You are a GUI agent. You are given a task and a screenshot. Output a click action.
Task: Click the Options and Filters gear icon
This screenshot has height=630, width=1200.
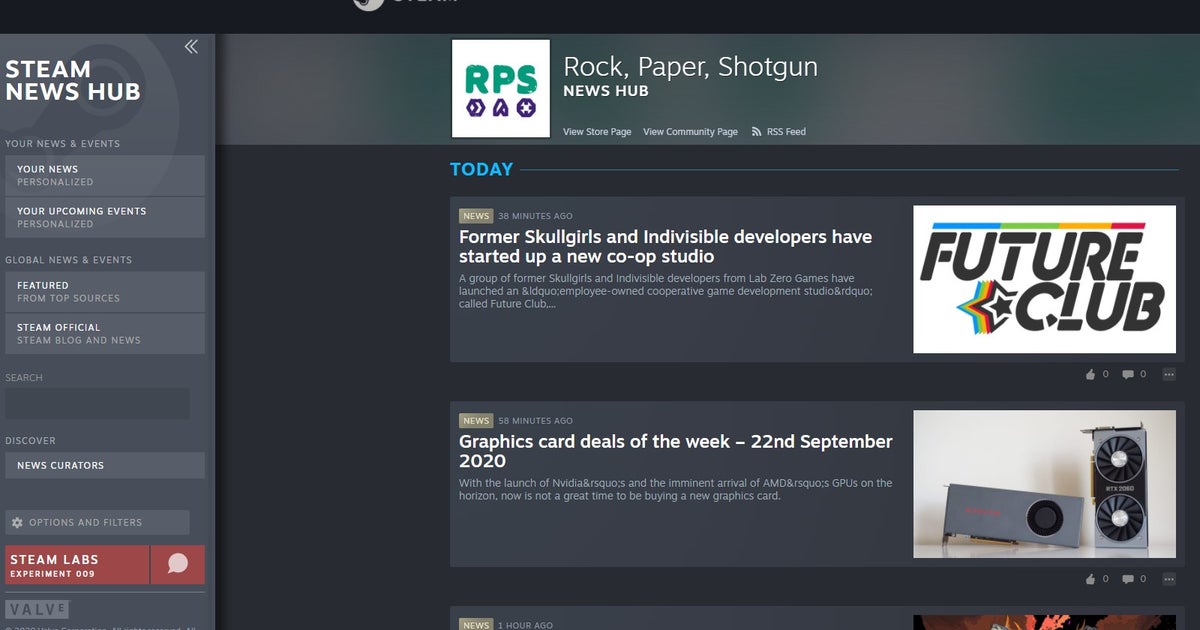[17, 522]
